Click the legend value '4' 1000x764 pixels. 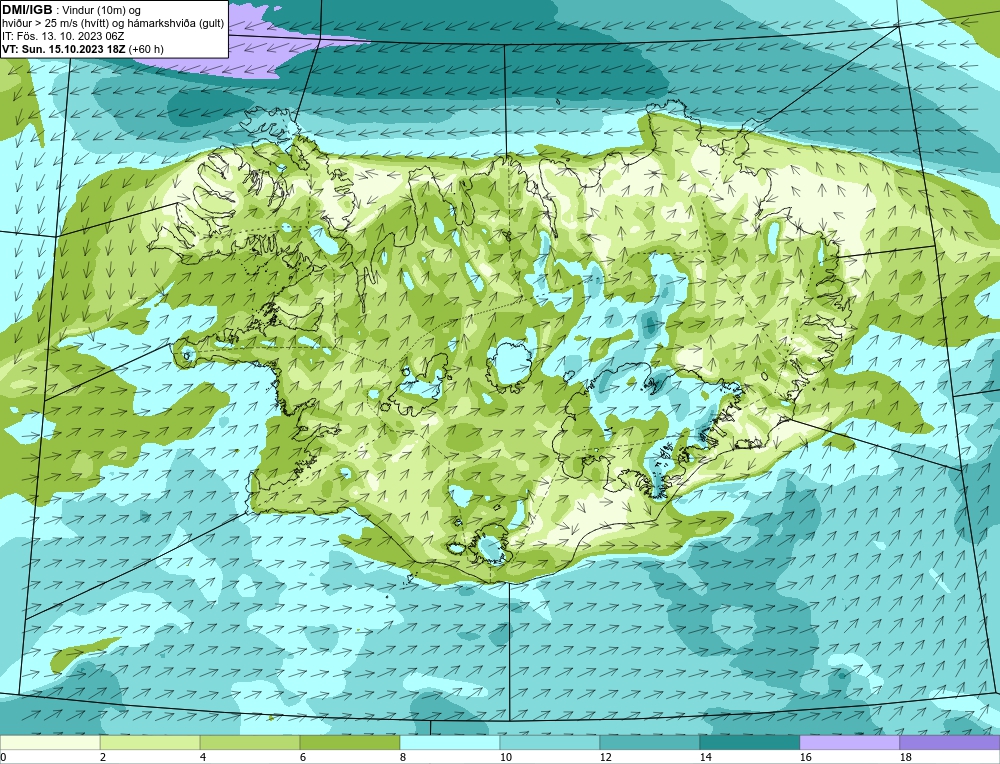pos(203,758)
